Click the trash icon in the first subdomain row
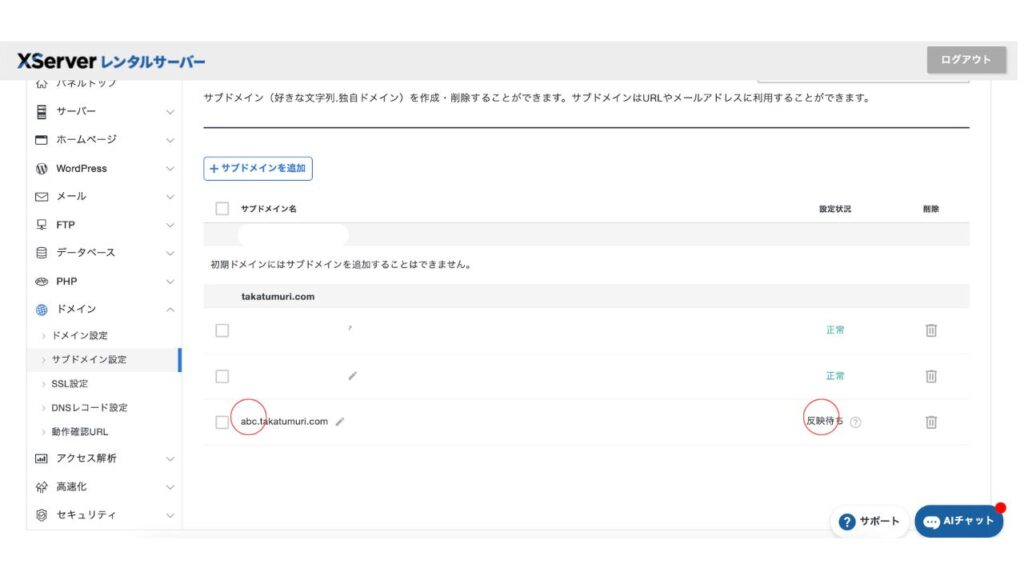This screenshot has height=576, width=1024. pyautogui.click(x=930, y=330)
